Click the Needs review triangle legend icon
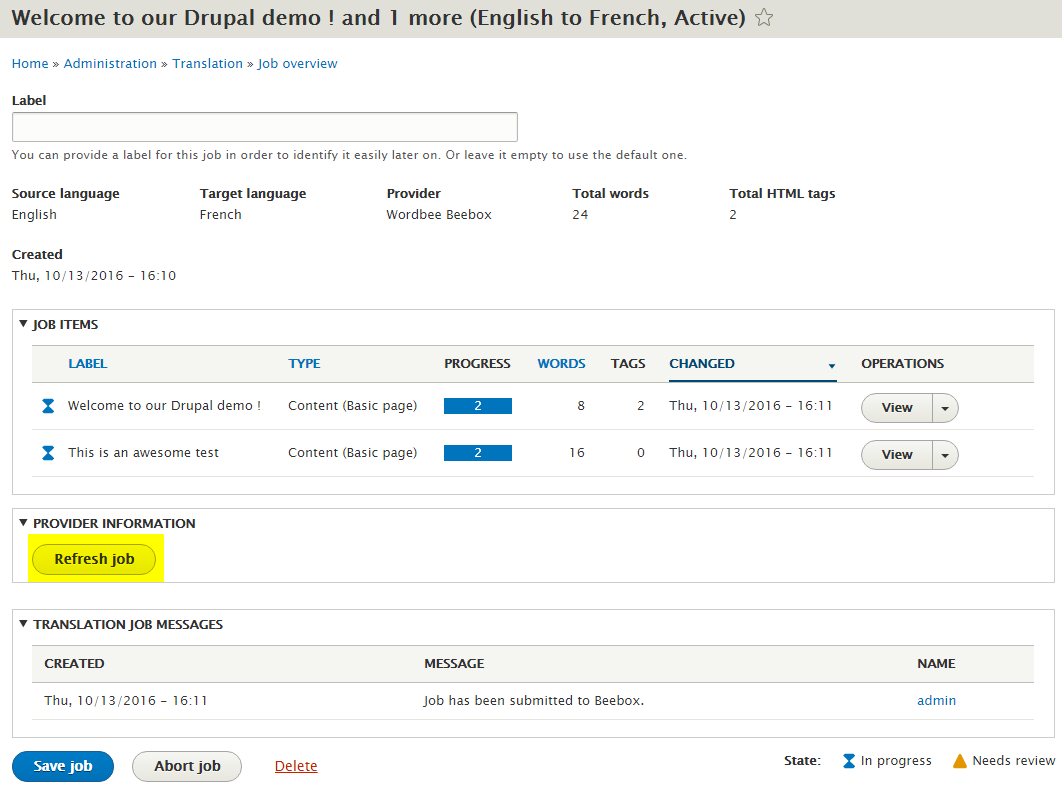The image size is (1062, 793). click(960, 761)
